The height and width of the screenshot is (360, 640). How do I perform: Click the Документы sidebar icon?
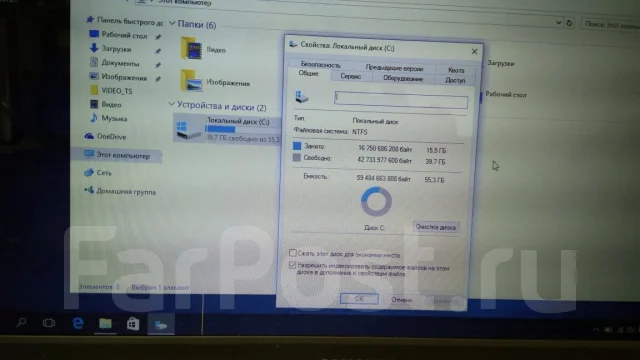(x=94, y=62)
